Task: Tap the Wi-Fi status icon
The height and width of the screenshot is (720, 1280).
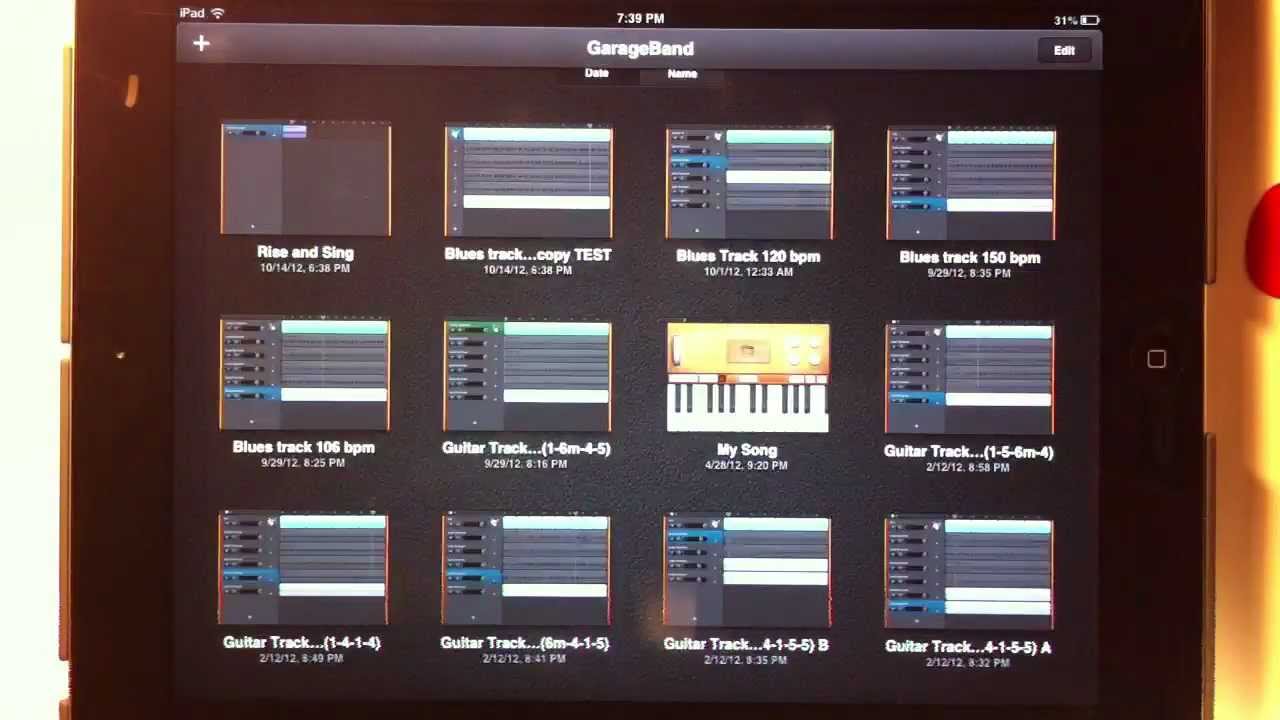Action: [218, 13]
